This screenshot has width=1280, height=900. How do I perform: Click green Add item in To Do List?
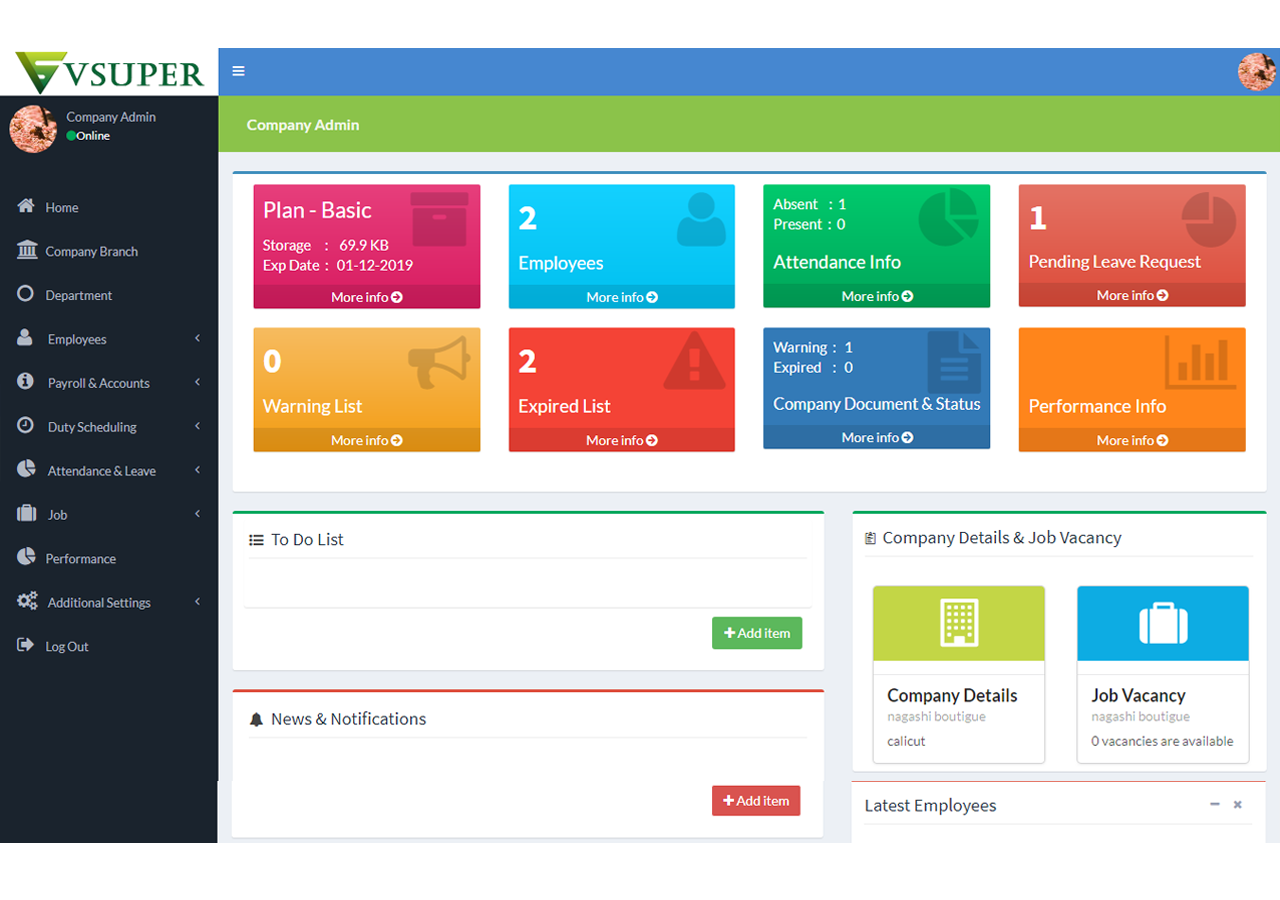[756, 633]
